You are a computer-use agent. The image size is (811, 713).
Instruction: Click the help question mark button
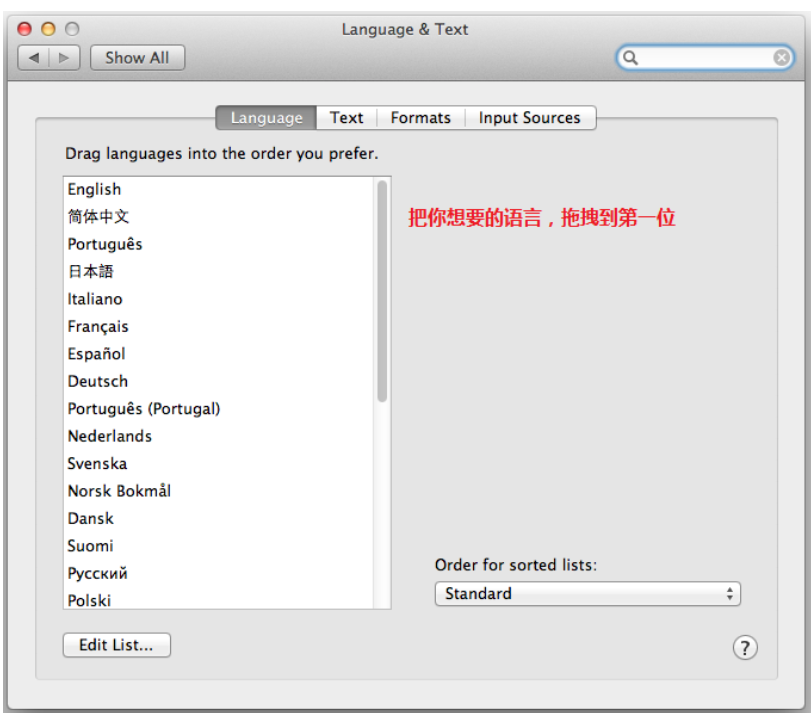pyautogui.click(x=744, y=647)
